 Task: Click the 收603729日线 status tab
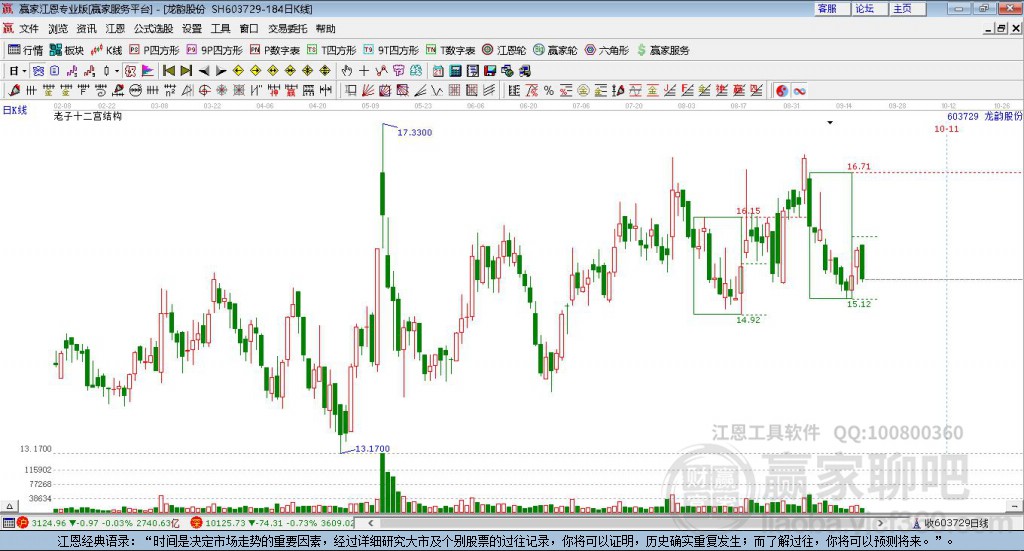[x=952, y=523]
